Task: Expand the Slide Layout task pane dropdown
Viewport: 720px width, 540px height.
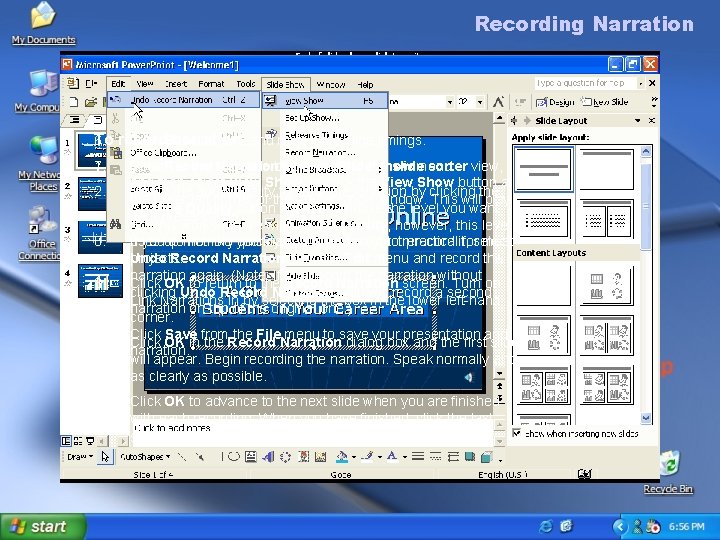Action: (637, 120)
